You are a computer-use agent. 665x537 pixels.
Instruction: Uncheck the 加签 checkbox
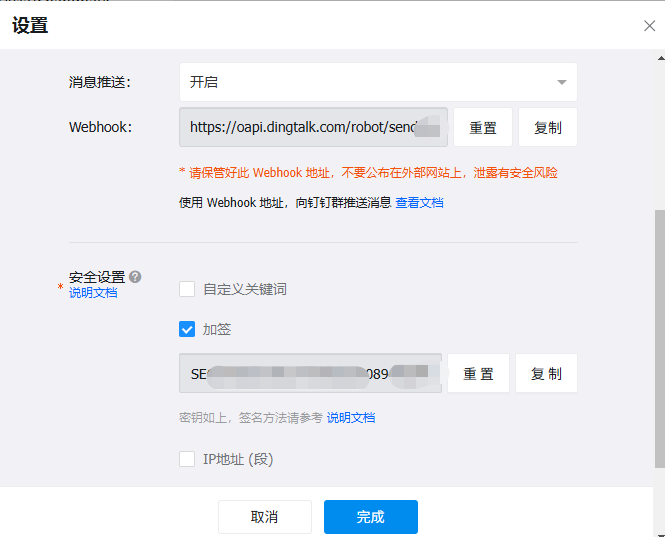coord(187,329)
